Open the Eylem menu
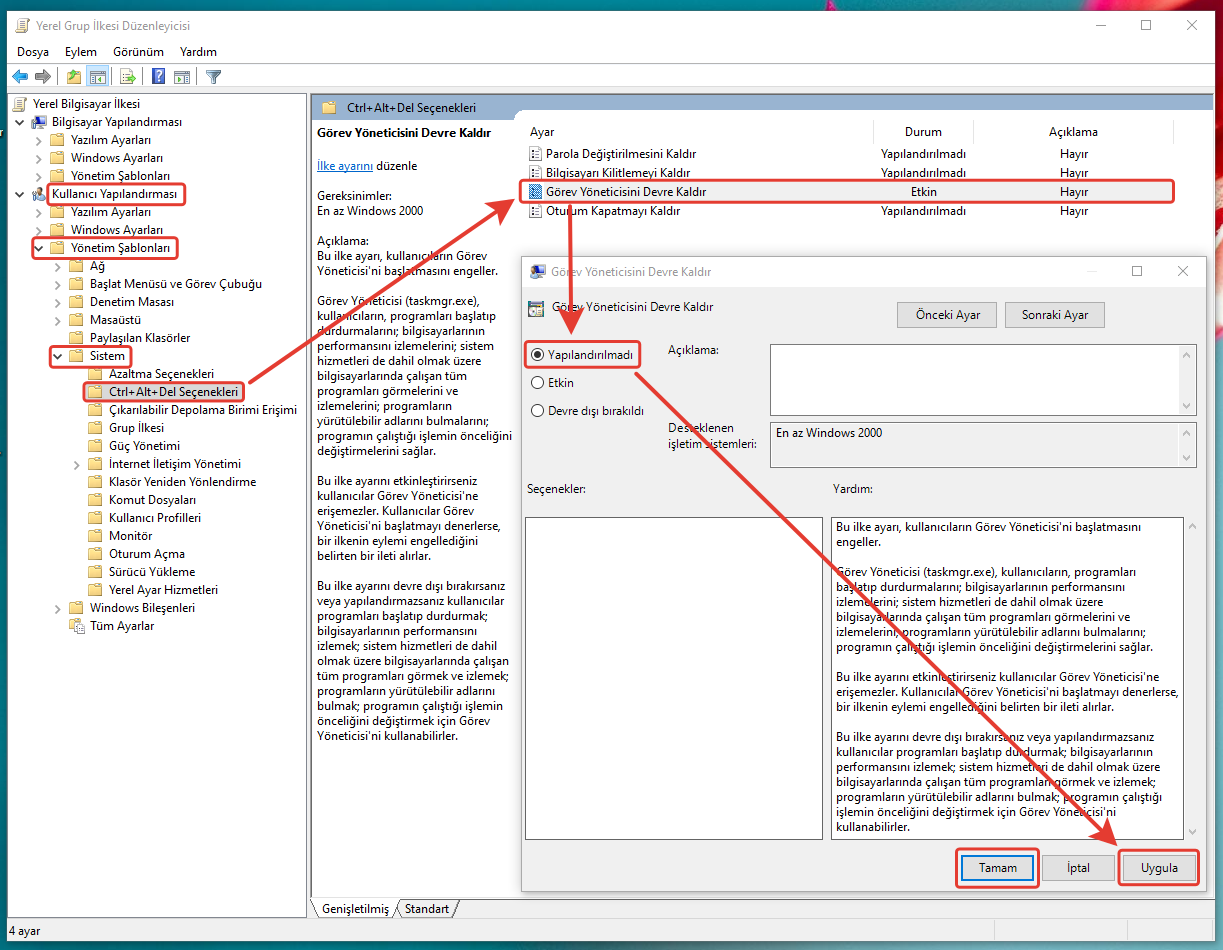1223x950 pixels. (x=81, y=52)
